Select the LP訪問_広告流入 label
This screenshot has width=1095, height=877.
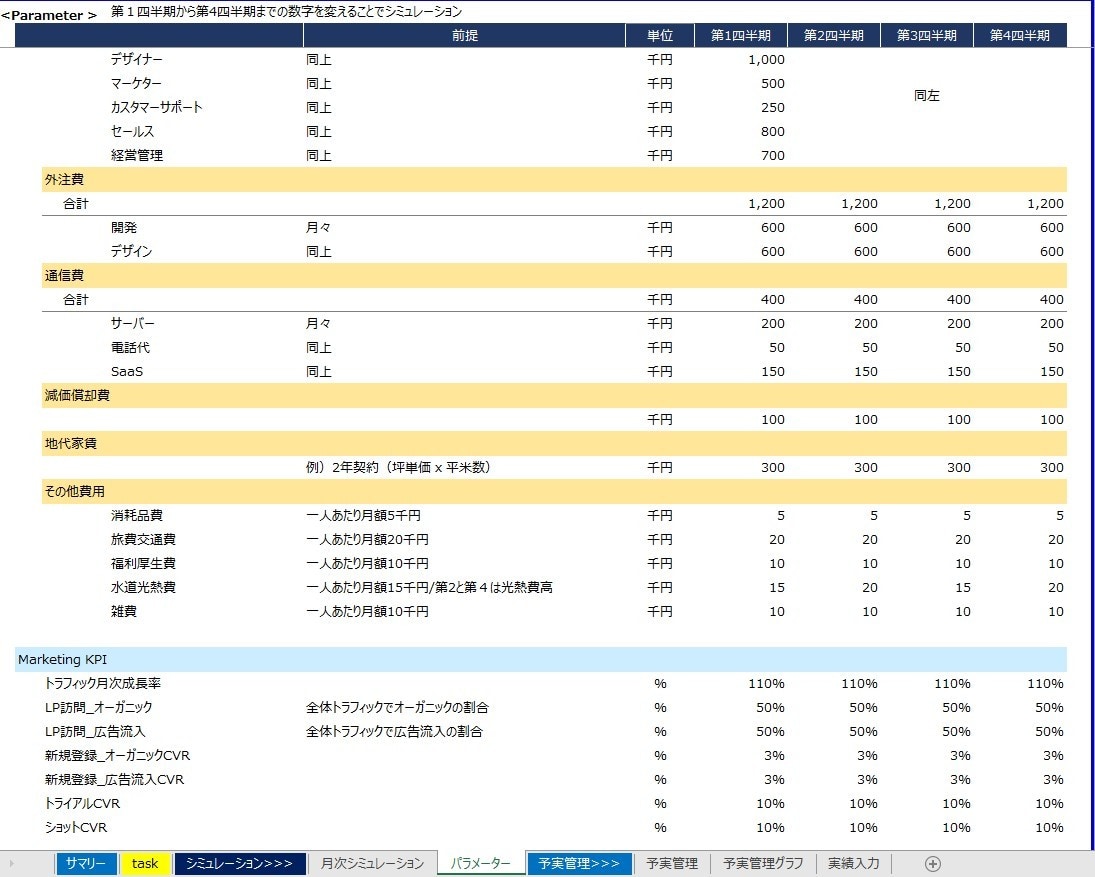point(95,732)
